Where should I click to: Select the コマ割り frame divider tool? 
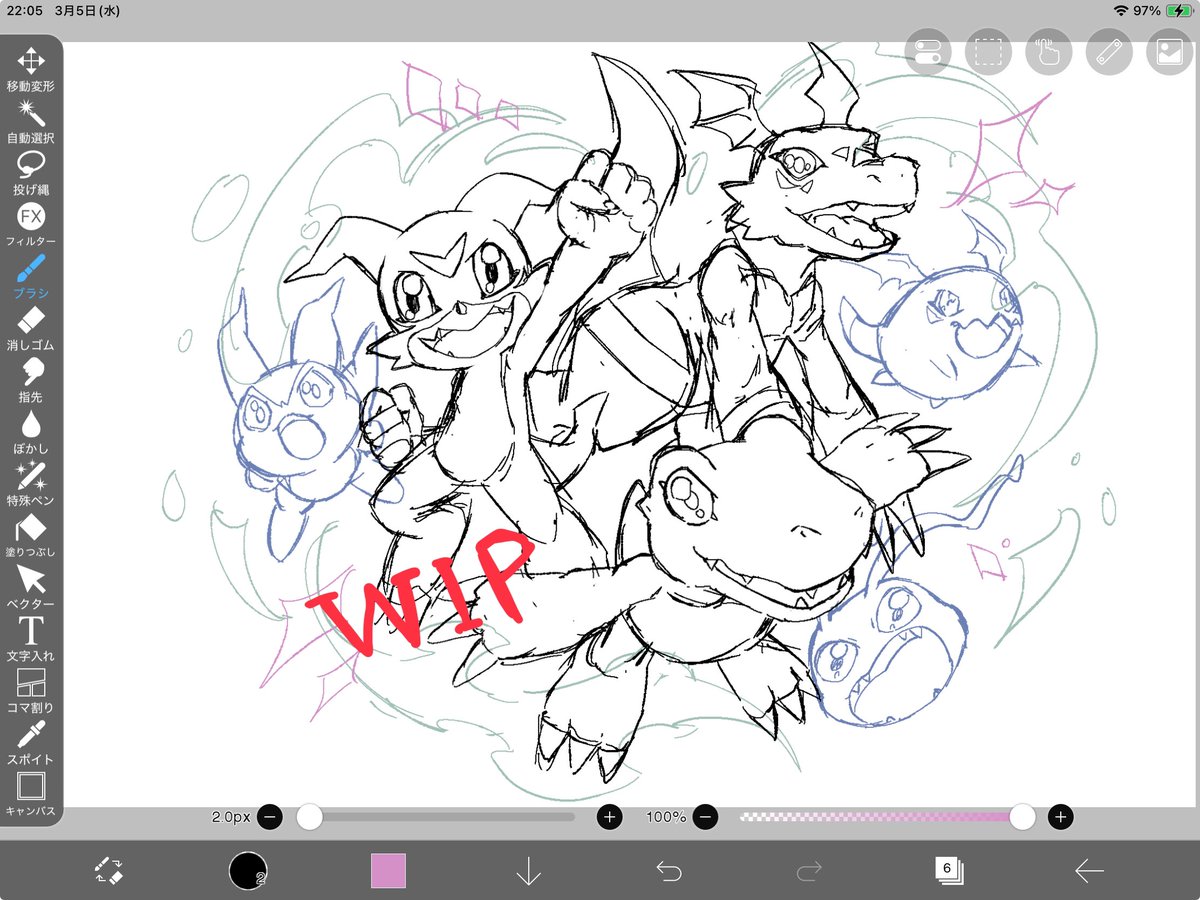click(x=31, y=692)
